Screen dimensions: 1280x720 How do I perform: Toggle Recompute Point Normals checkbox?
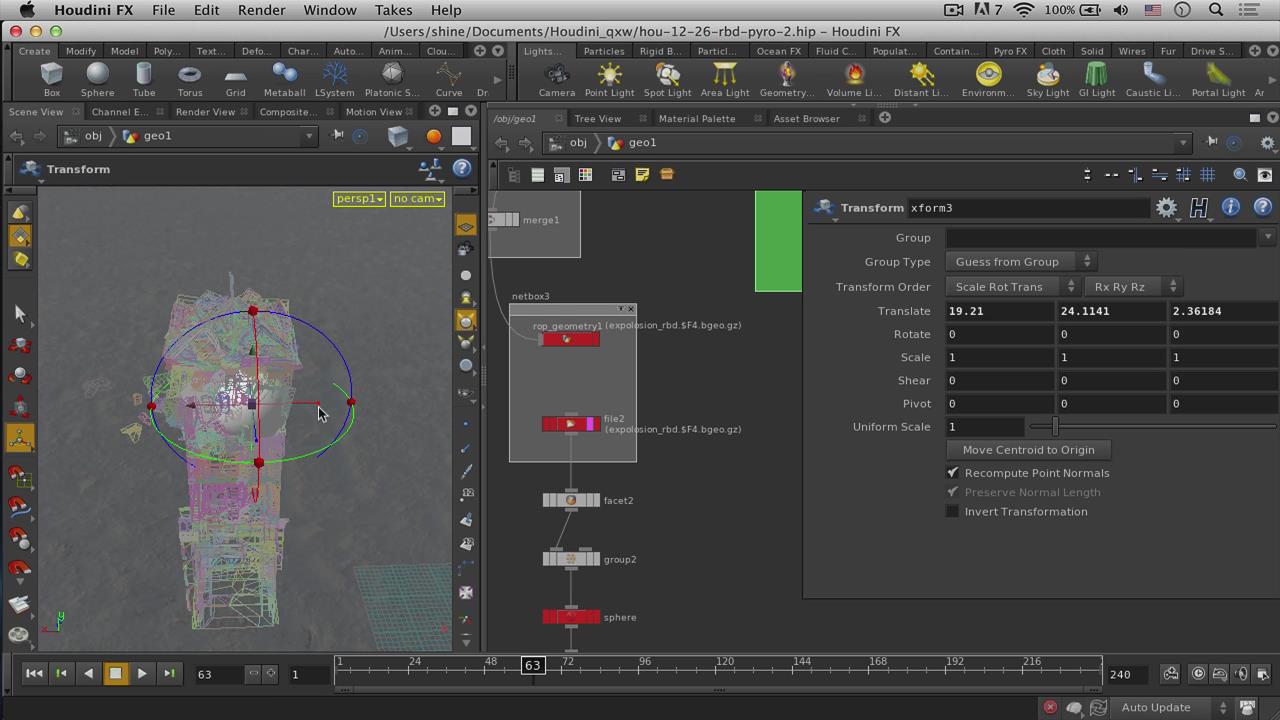pyautogui.click(x=953, y=473)
